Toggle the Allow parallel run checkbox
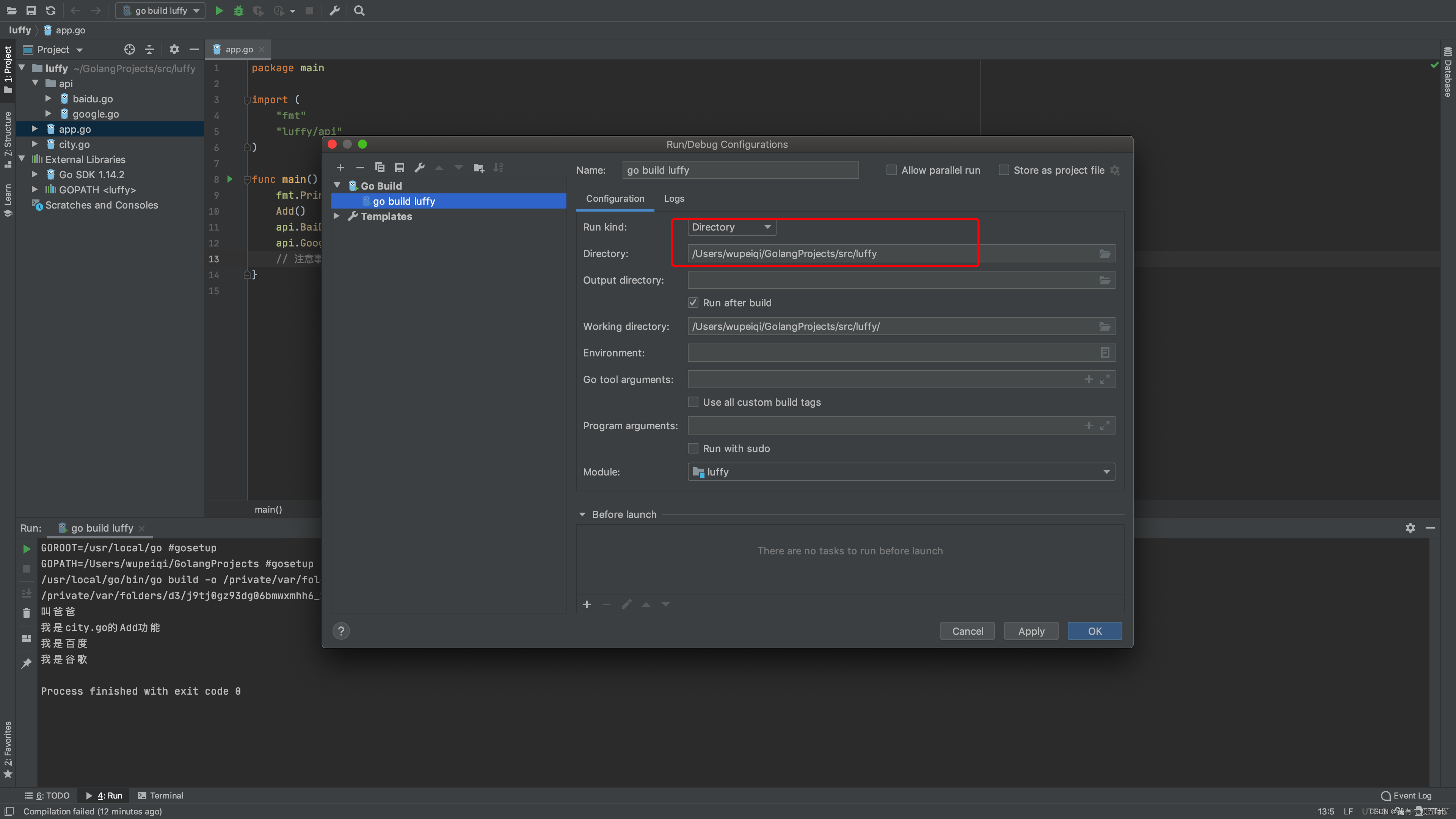The width and height of the screenshot is (1456, 819). coord(890,170)
